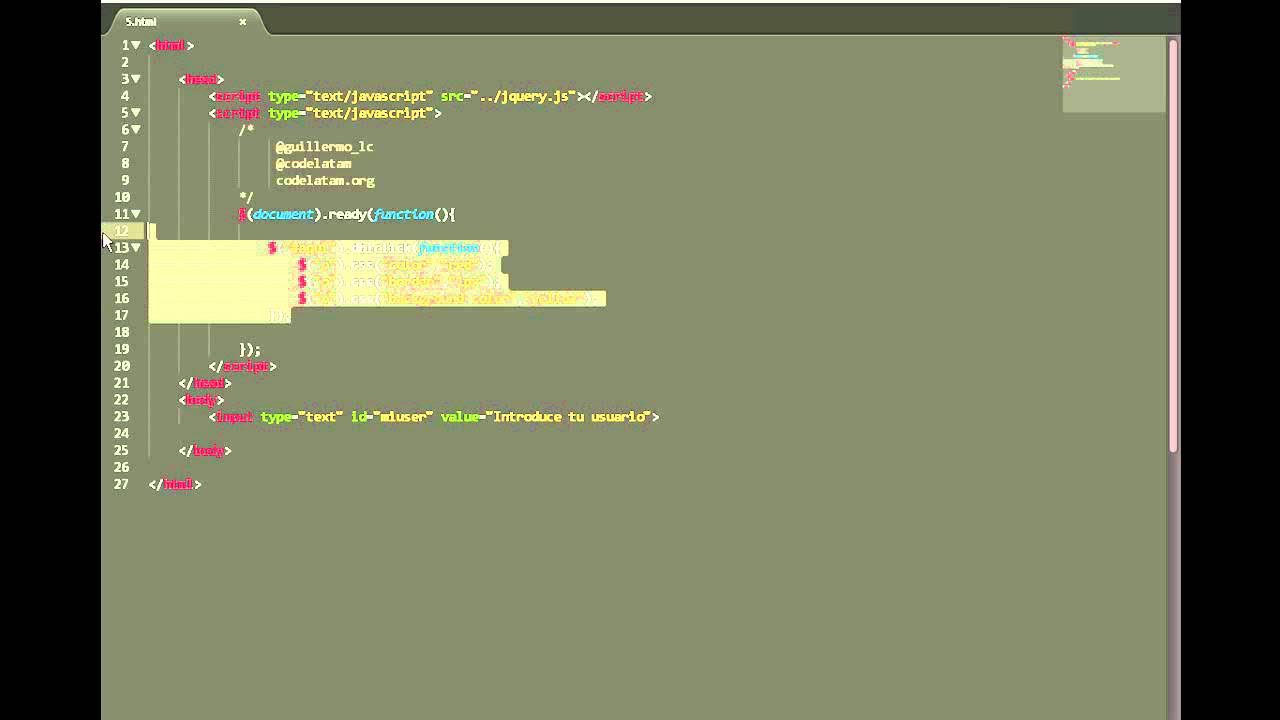Click the codelatam.org comment text
Viewport: 1280px width, 720px height.
[325, 180]
